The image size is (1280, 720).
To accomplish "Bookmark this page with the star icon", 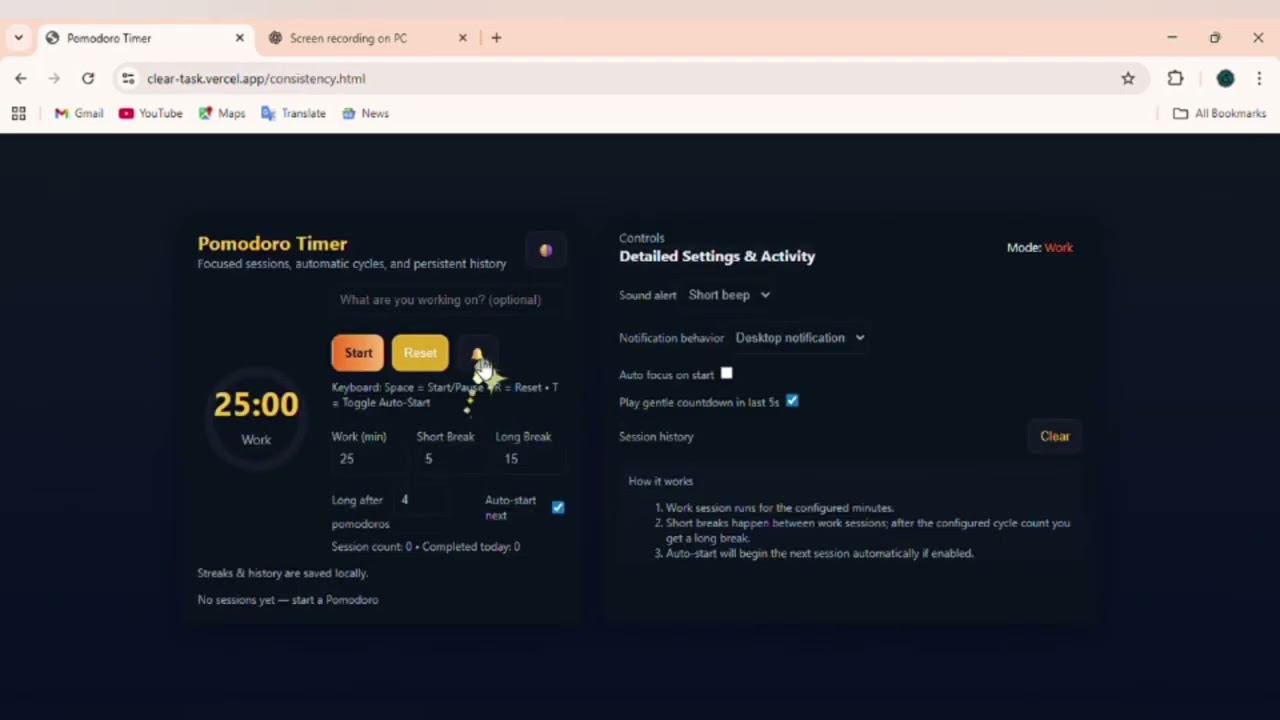I will [x=1128, y=78].
